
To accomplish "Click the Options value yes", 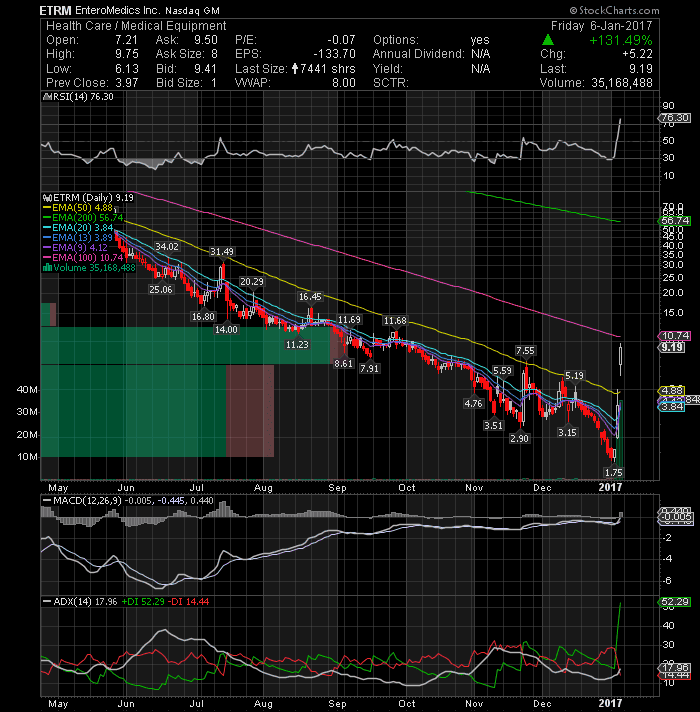I will (x=480, y=40).
